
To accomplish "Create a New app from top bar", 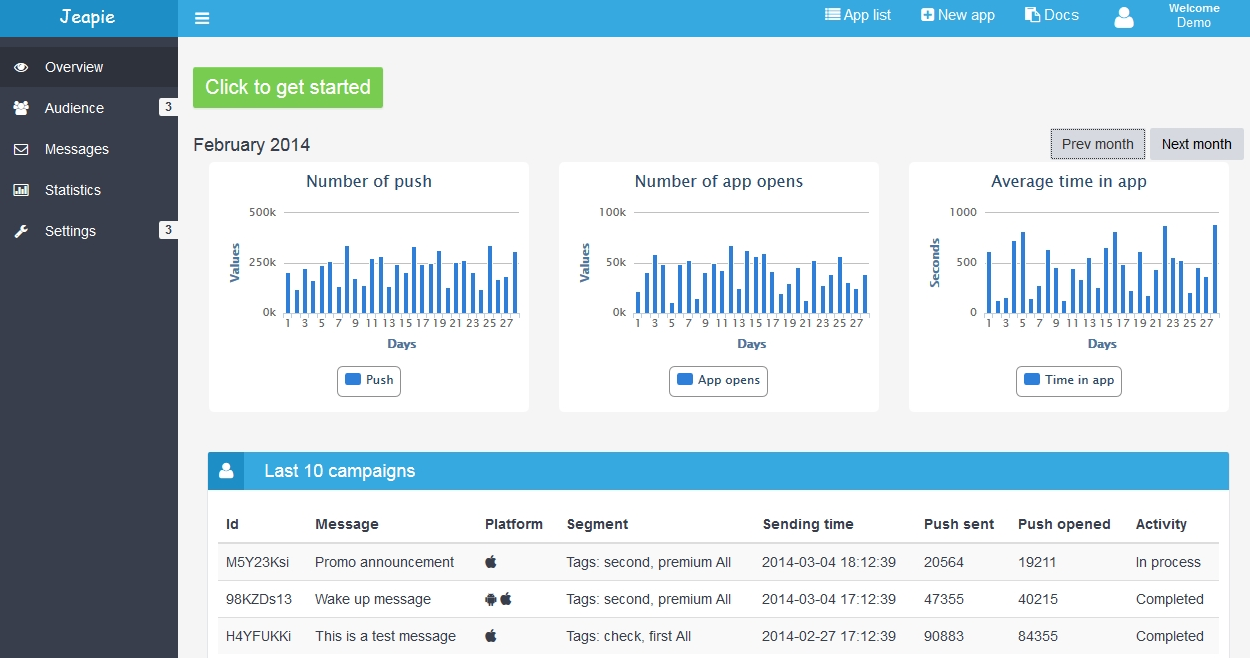I will pyautogui.click(x=958, y=15).
